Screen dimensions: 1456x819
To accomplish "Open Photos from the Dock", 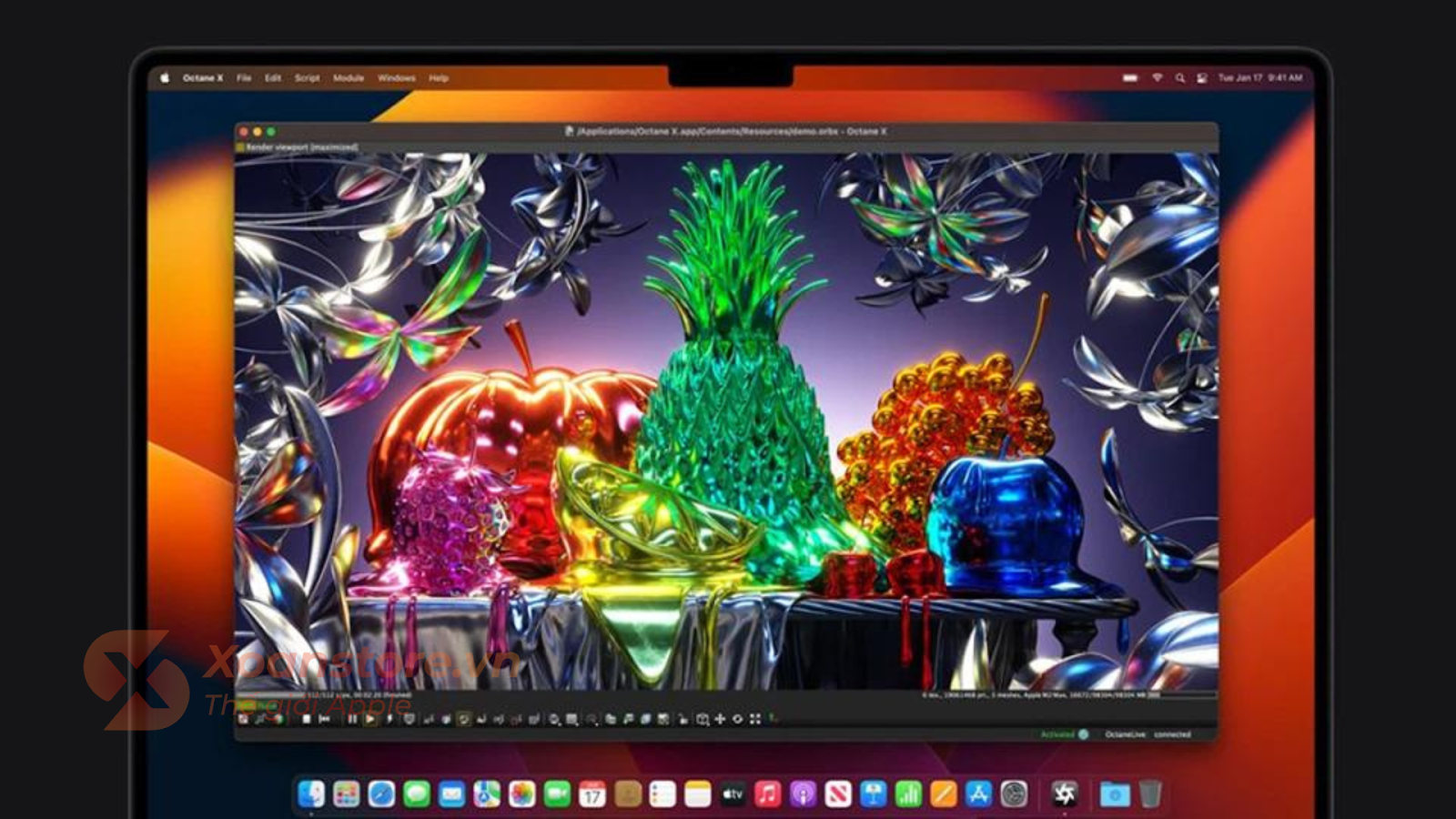I will point(522,794).
